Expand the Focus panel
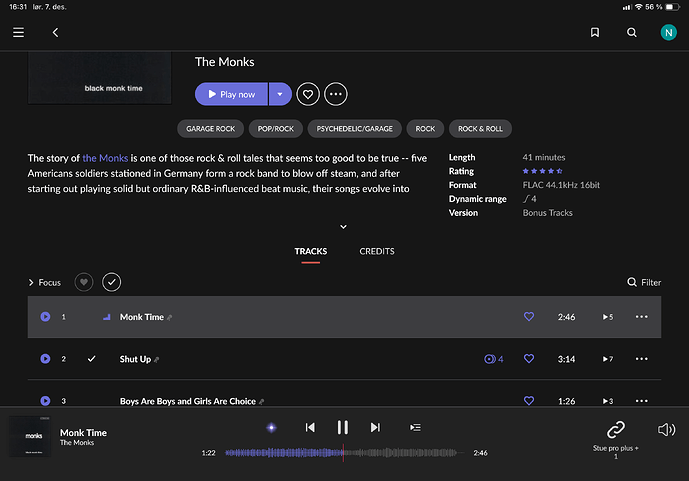Viewport: 689px width, 481px height. (x=44, y=282)
